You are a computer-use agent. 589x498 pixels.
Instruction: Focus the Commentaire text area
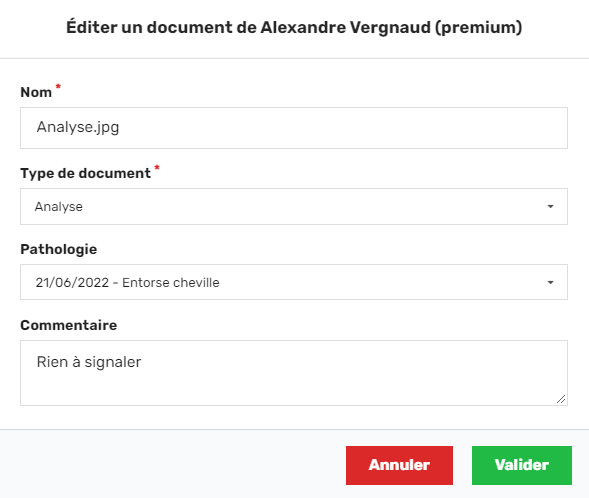point(294,373)
